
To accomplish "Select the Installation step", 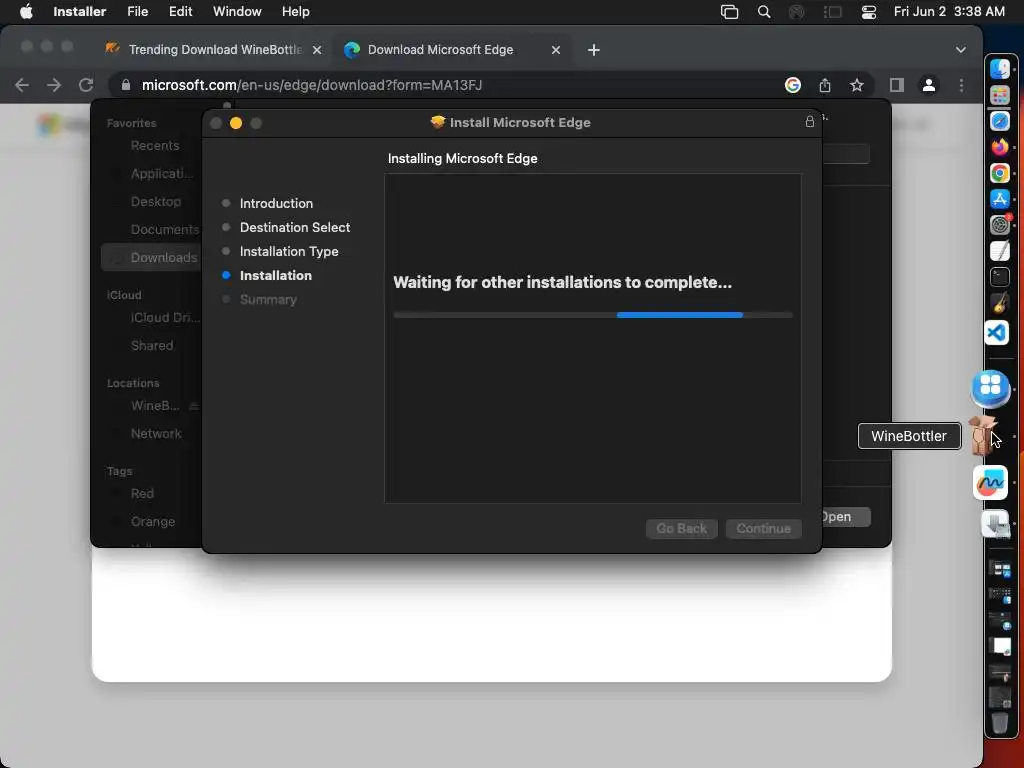I will pyautogui.click(x=276, y=276).
